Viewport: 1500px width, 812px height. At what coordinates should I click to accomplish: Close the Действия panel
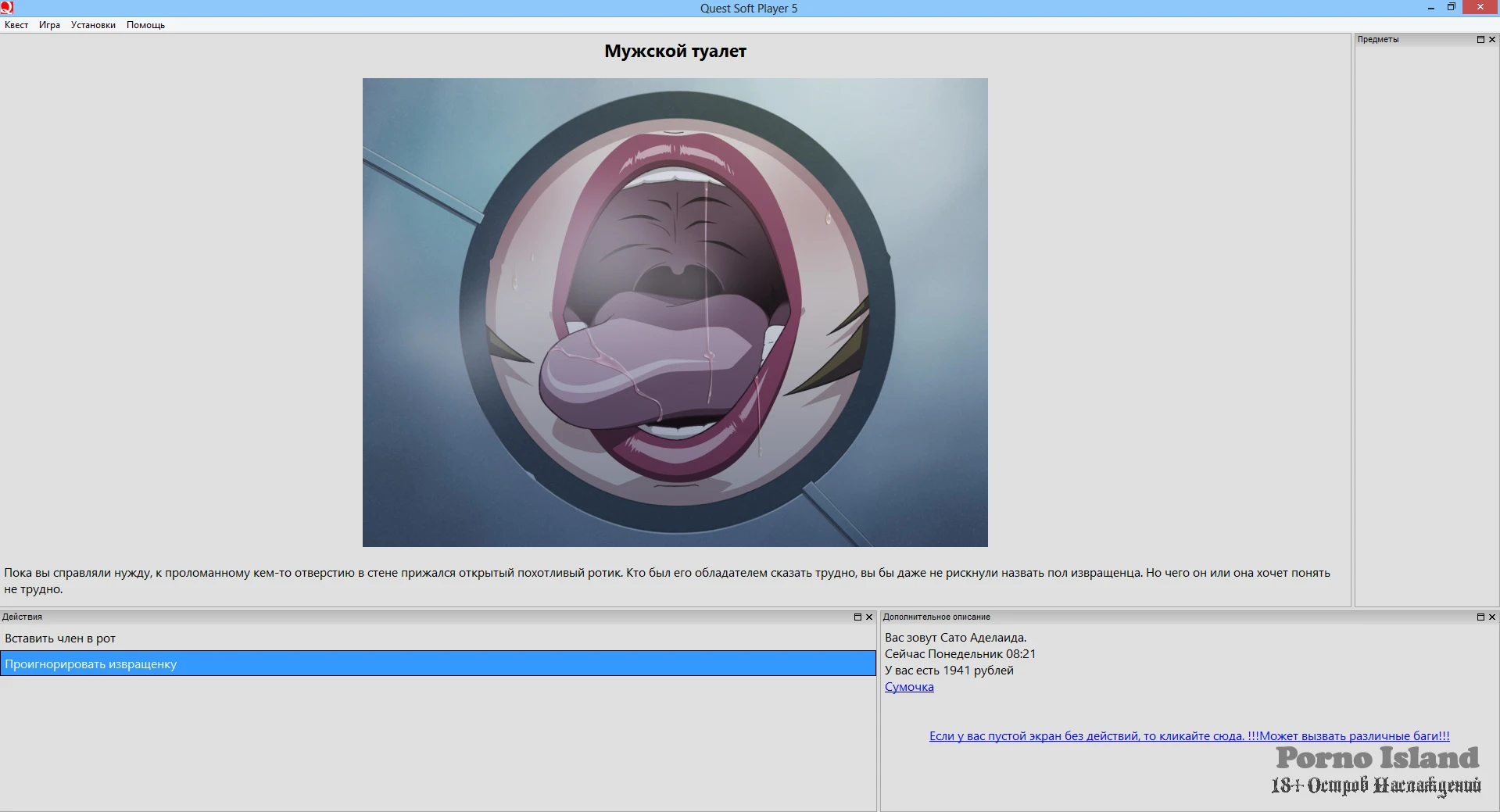click(869, 617)
